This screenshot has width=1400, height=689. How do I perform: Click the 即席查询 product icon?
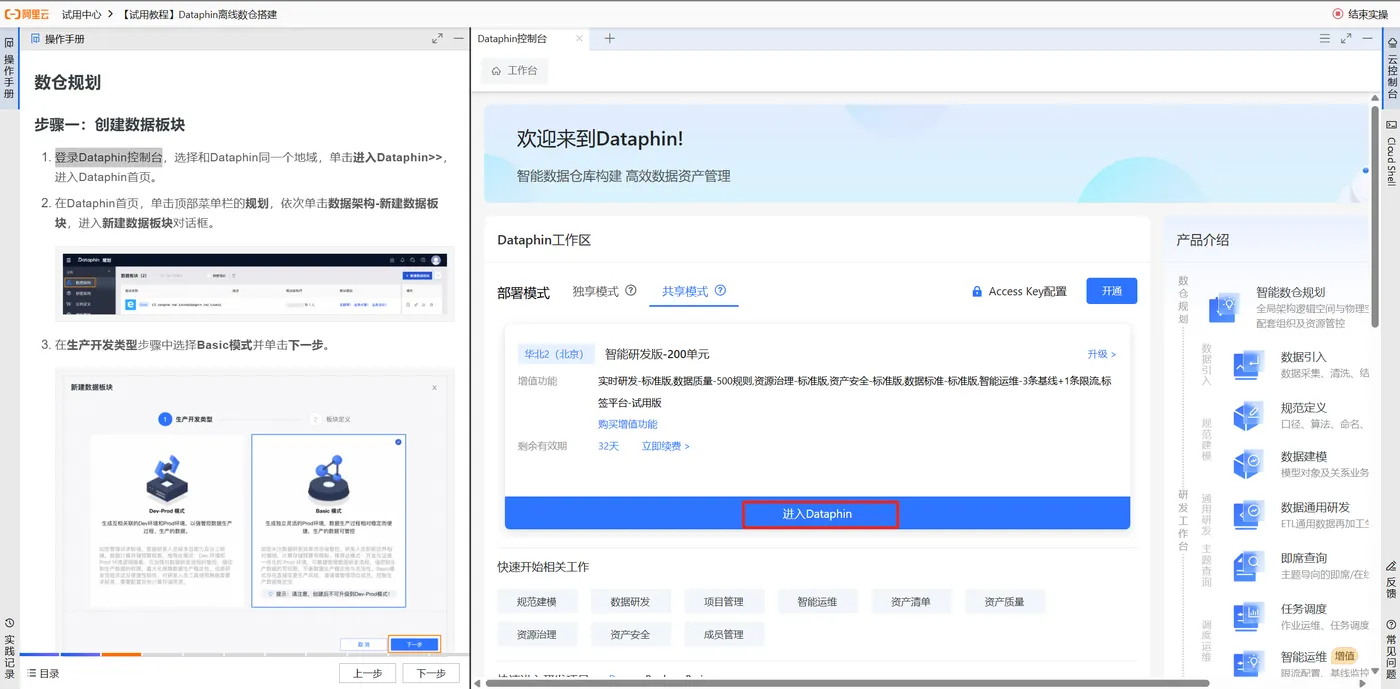tap(1250, 564)
